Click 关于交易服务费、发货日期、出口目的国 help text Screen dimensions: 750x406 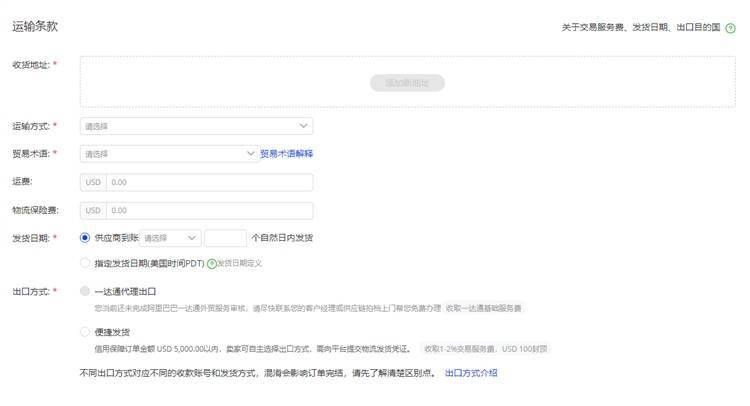pyautogui.click(x=641, y=27)
